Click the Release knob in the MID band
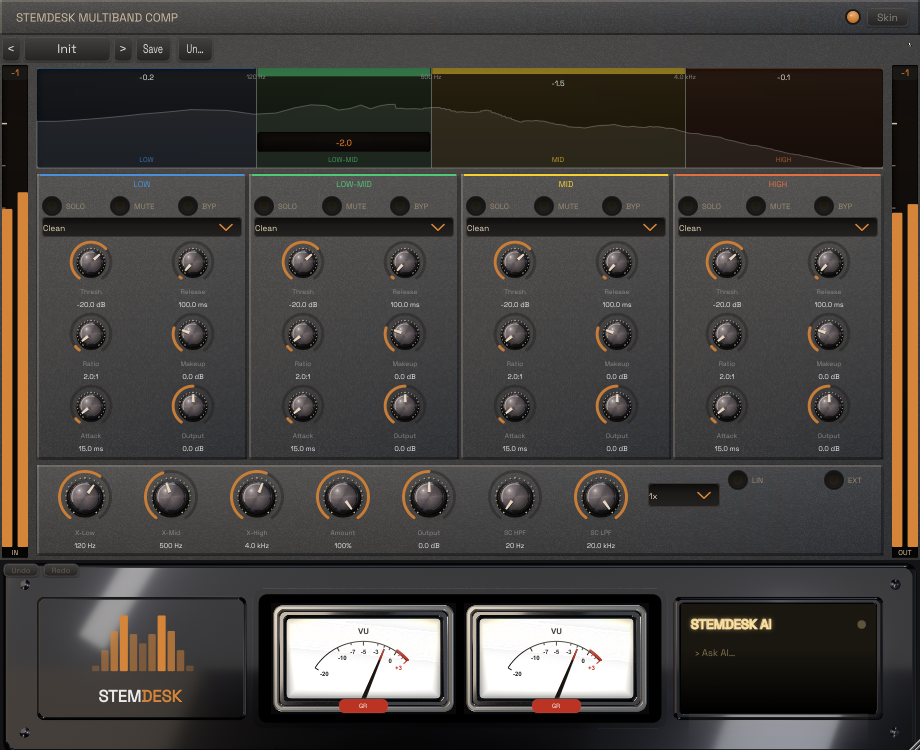 point(617,262)
